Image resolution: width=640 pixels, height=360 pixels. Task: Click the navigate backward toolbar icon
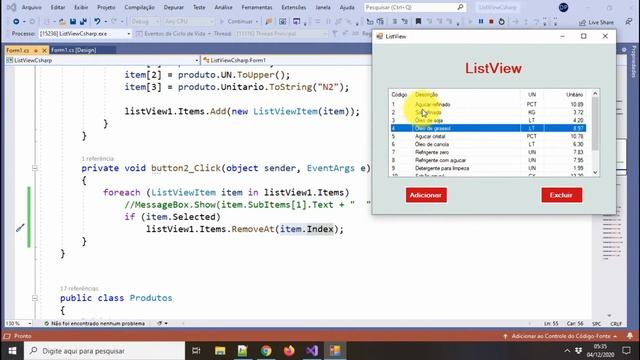click(x=16, y=21)
